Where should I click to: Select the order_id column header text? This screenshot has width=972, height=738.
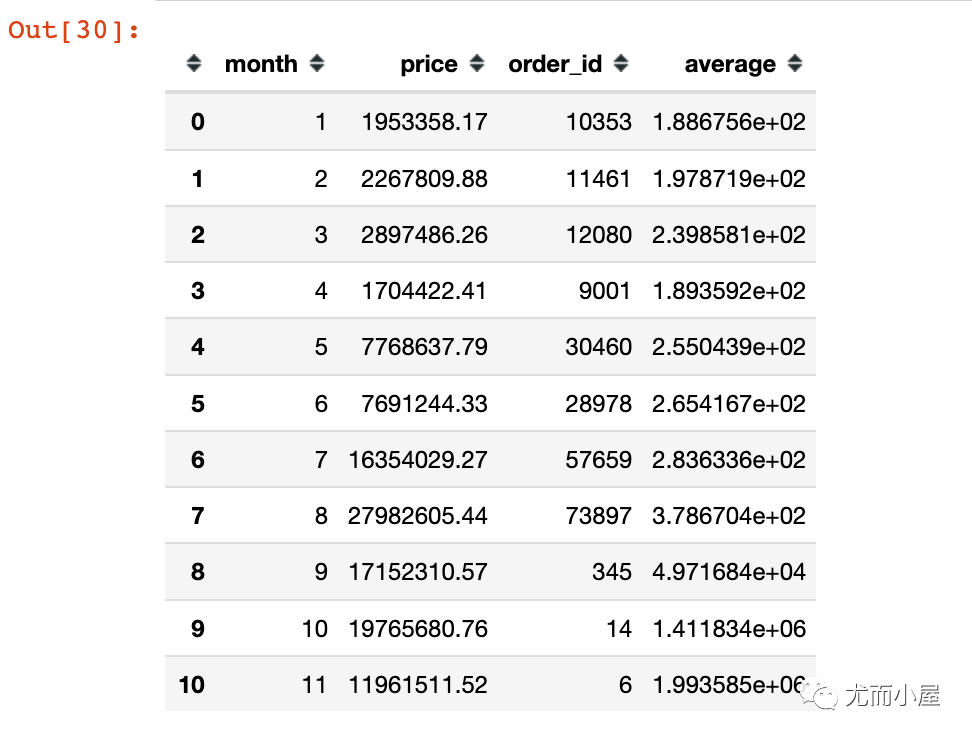click(x=555, y=64)
